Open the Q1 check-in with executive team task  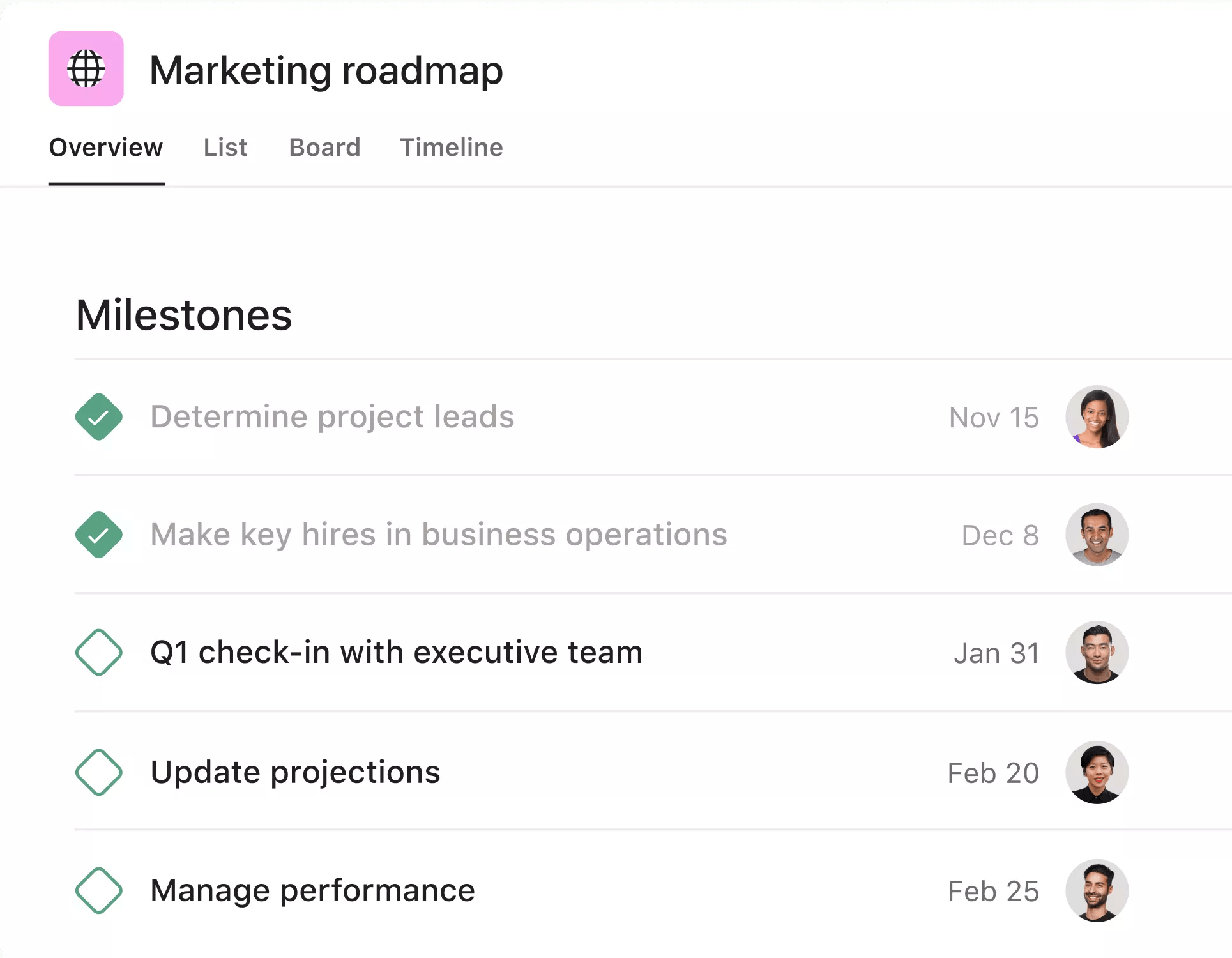(x=396, y=652)
